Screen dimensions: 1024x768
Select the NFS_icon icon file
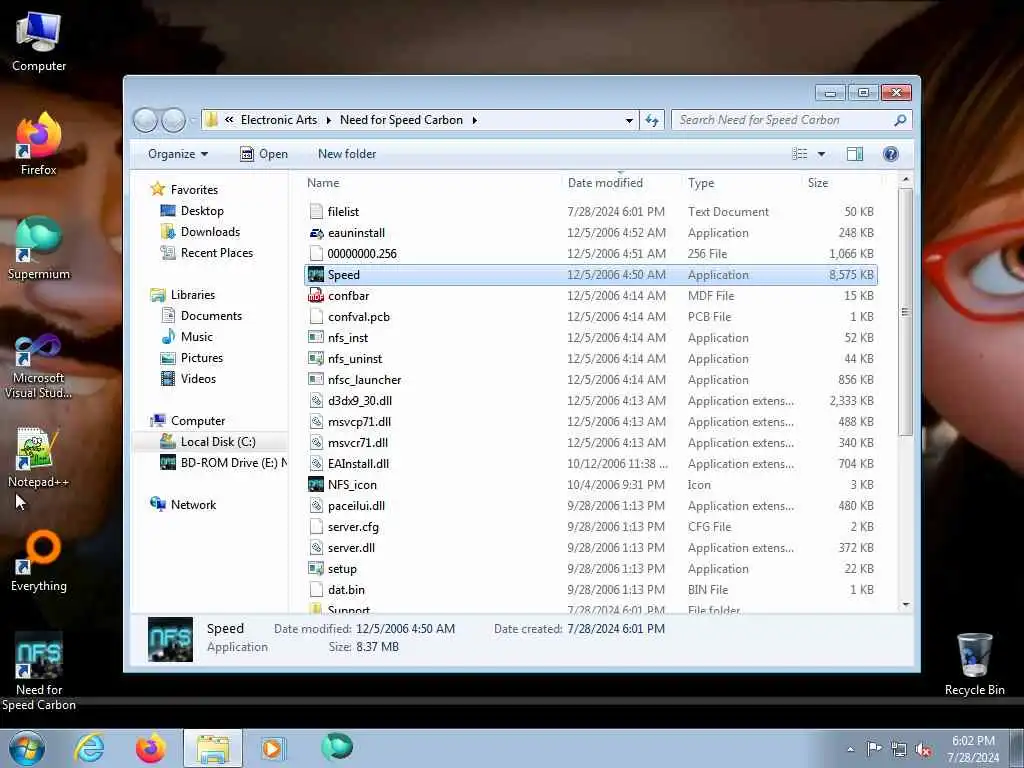point(591,485)
